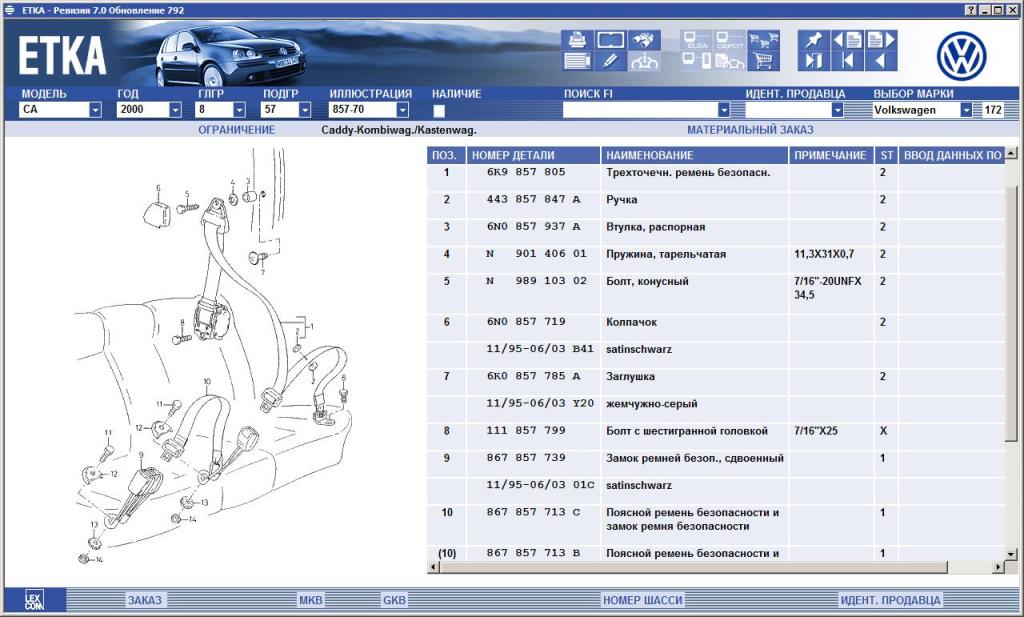Select part number 867 857 739
Viewport: 1024px width, 617px height.
coord(526,458)
